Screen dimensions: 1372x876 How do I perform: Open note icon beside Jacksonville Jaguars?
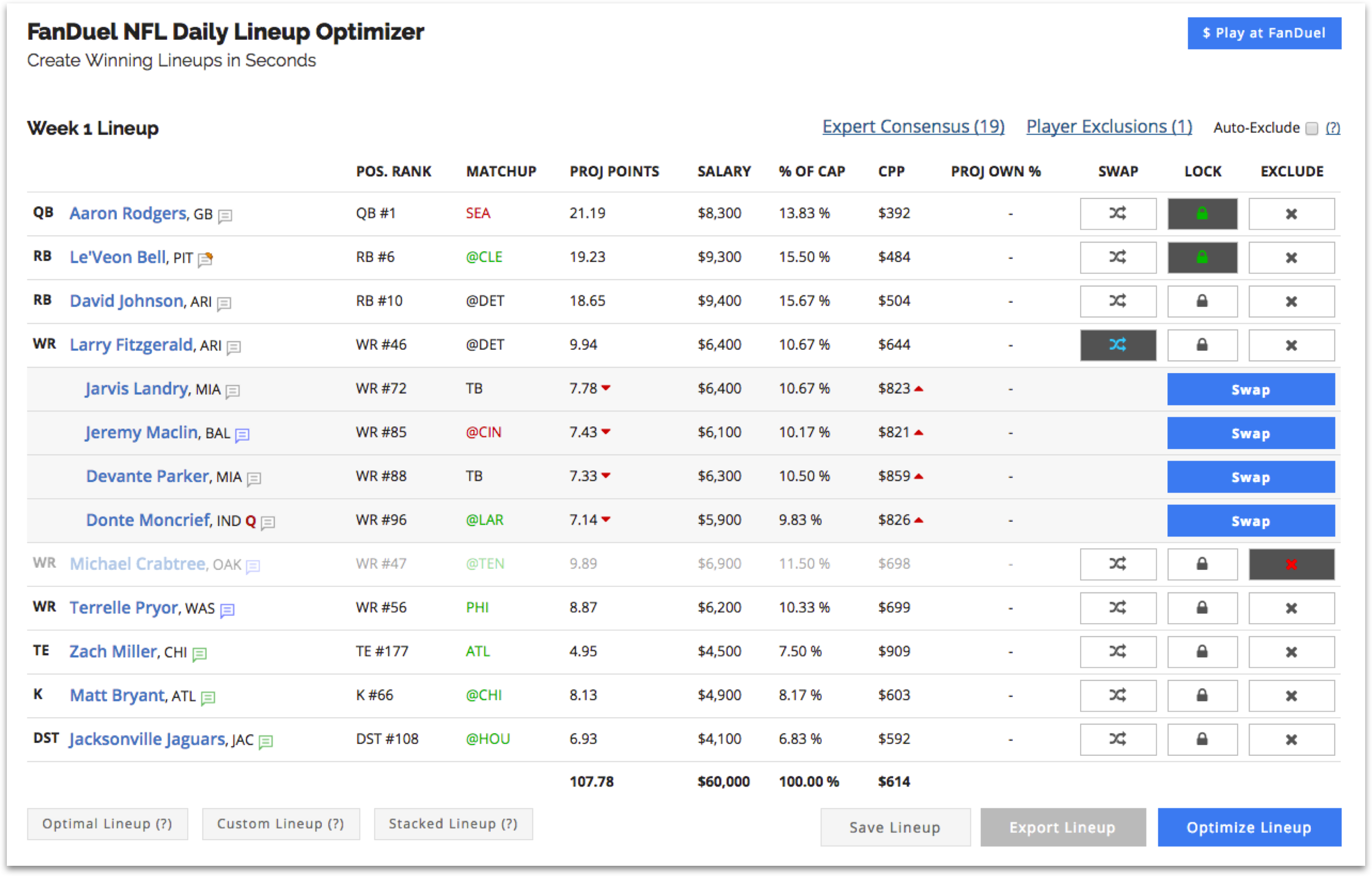point(266,742)
